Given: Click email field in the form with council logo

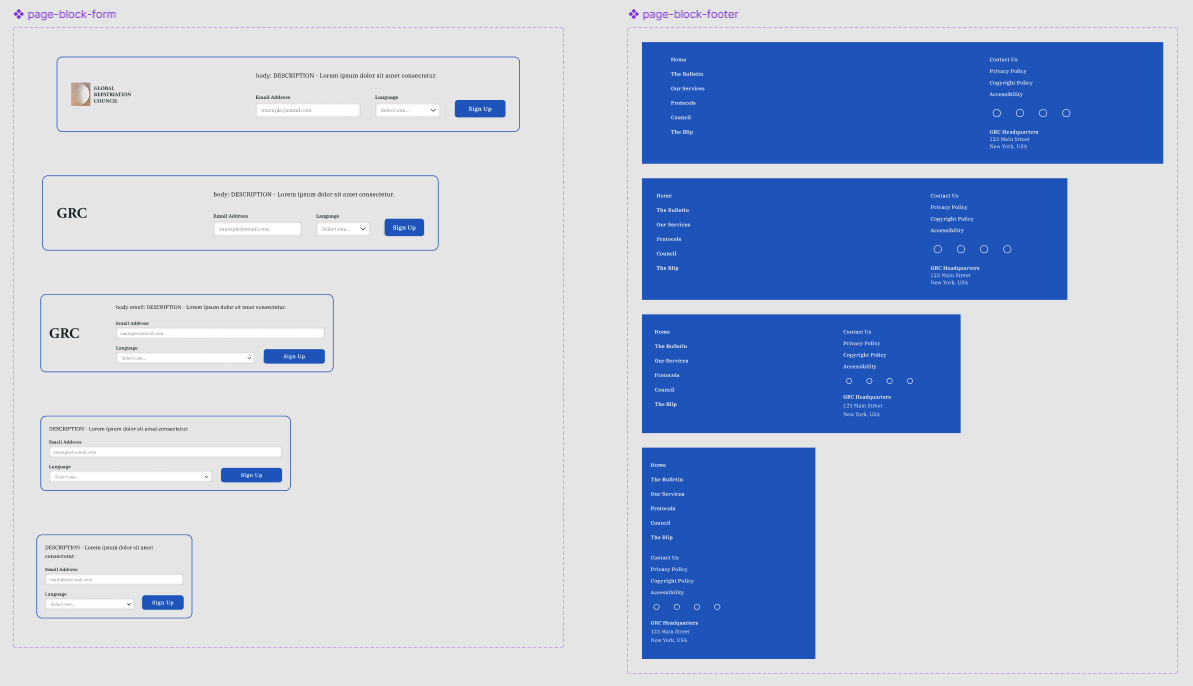Looking at the screenshot, I should (x=307, y=110).
